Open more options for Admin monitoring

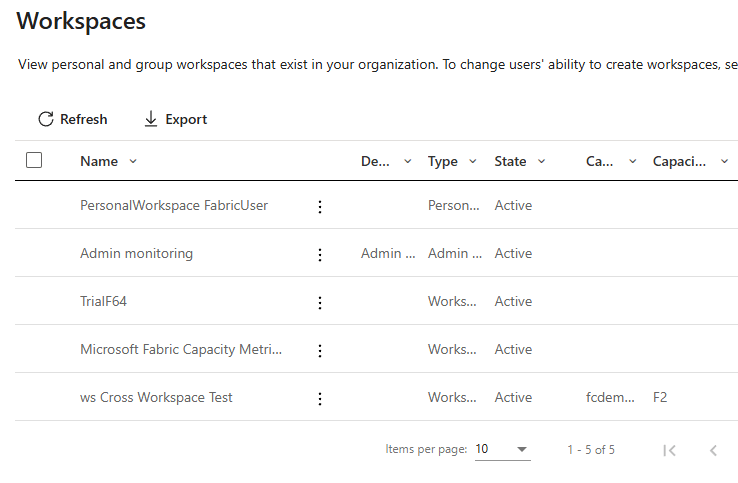[x=320, y=254]
